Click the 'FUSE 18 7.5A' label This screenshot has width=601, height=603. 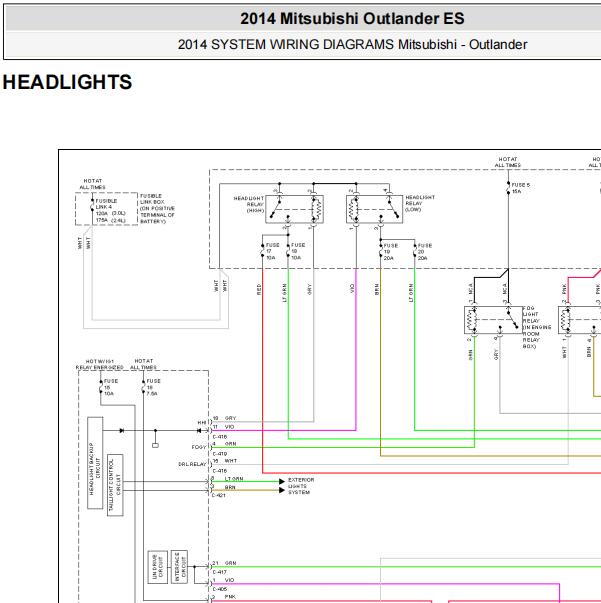click(153, 387)
